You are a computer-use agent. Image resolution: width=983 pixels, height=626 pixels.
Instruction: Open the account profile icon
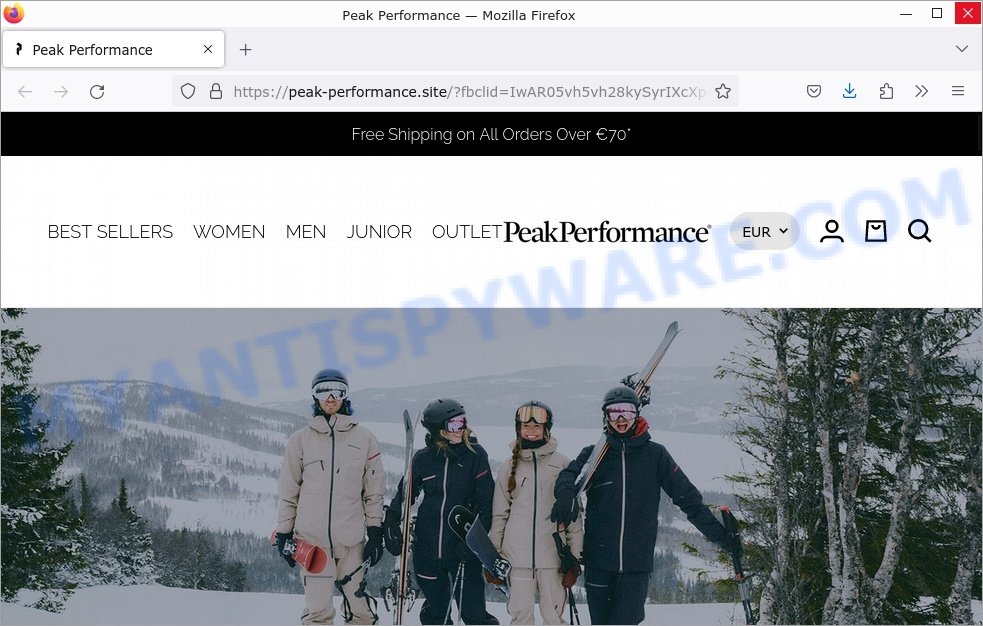tap(832, 231)
